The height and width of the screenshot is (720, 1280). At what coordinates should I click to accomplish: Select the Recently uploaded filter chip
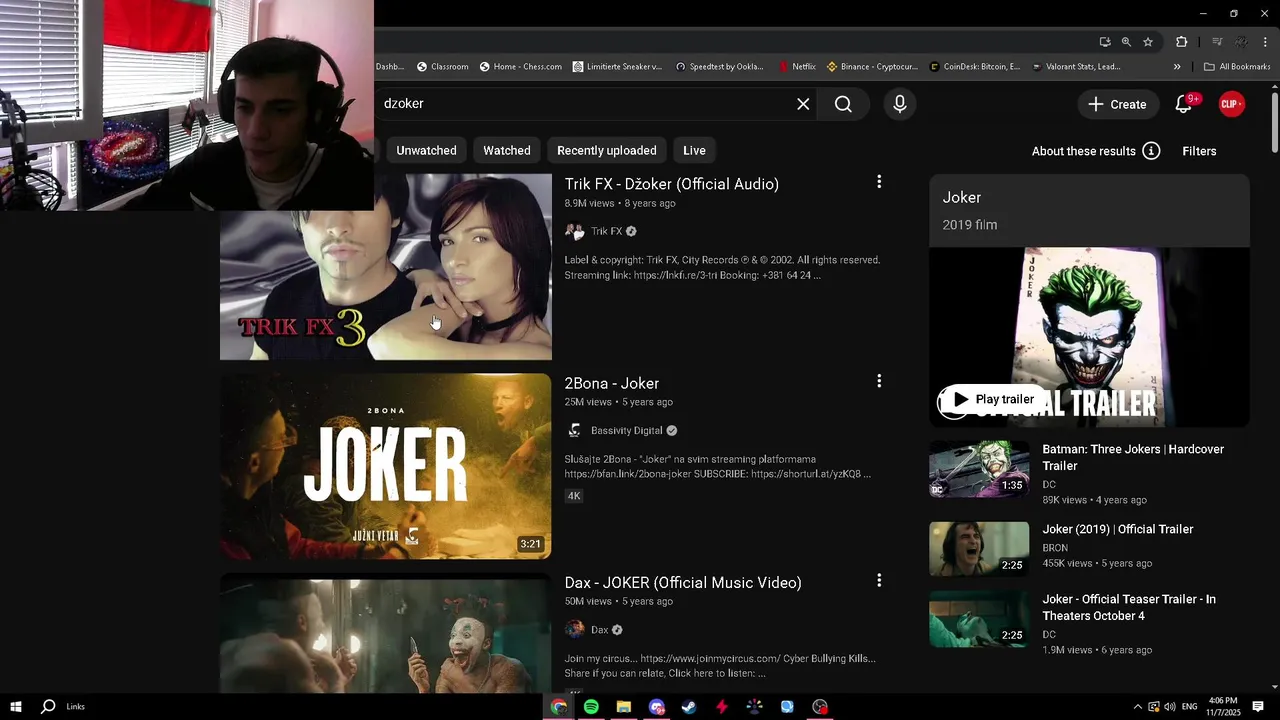click(607, 150)
